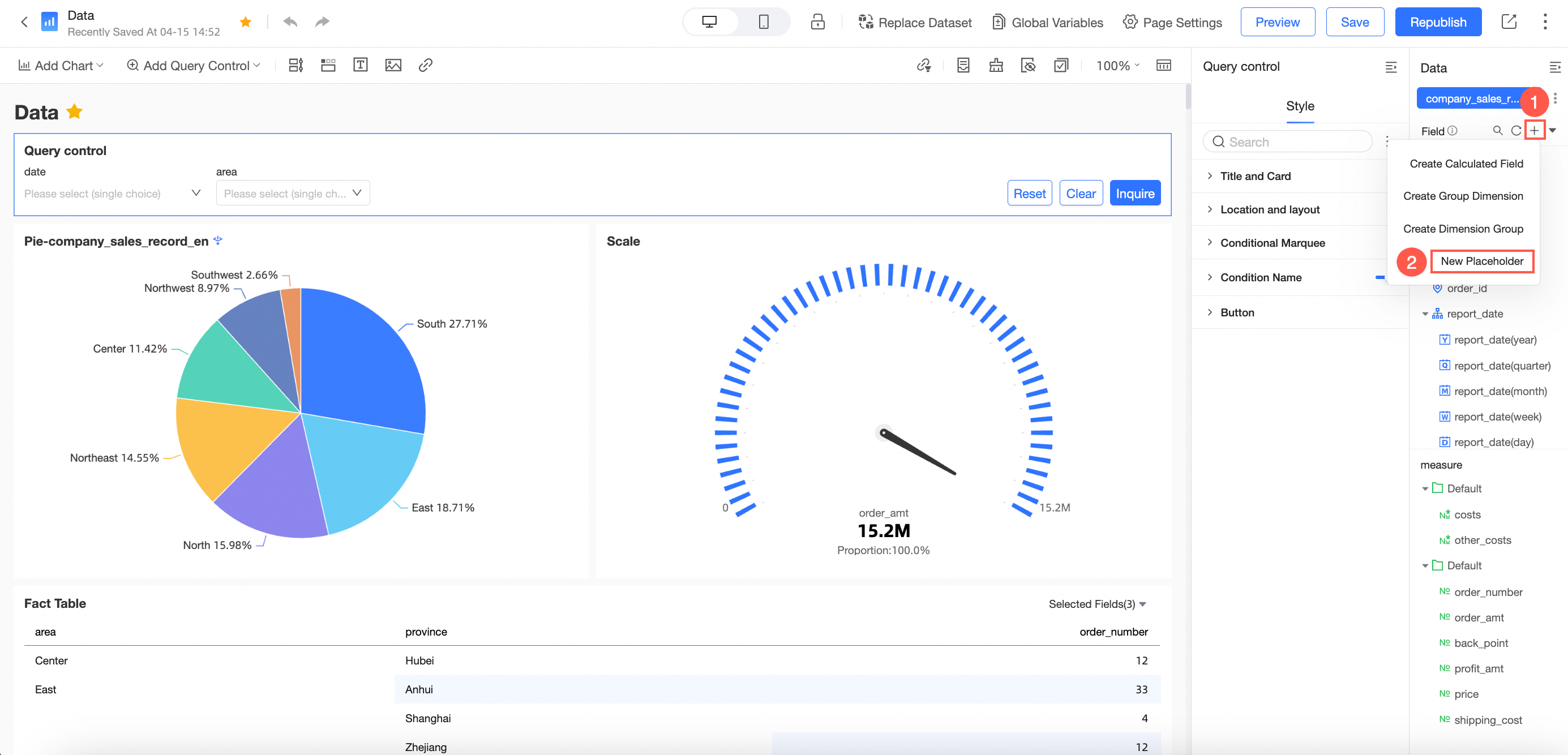Select New Placeholder menu item

point(1481,261)
